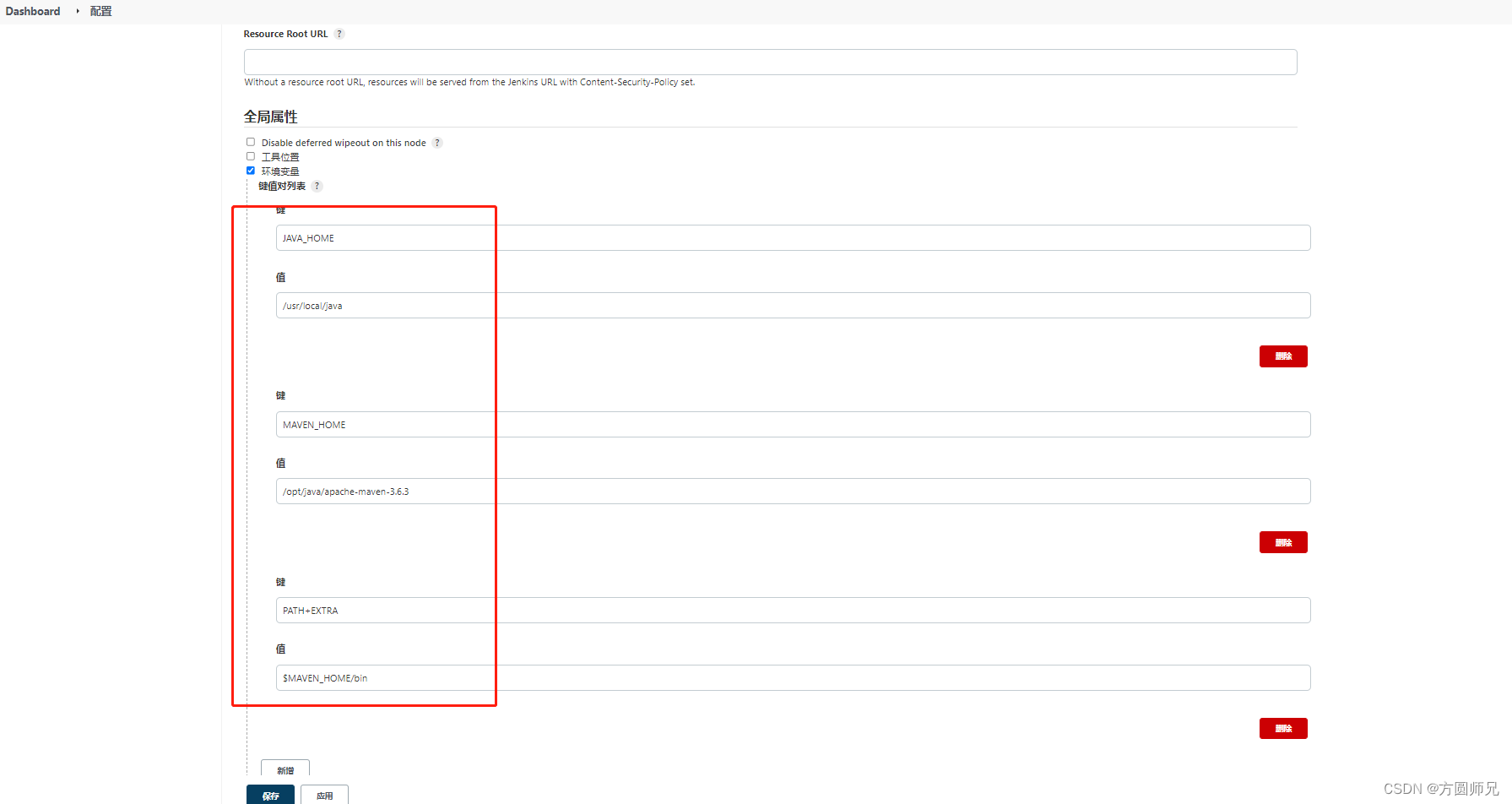Viewport: 1512px width, 804px height.
Task: Focus the $MAVEN_HOME/bin value field
Action: tap(793, 678)
